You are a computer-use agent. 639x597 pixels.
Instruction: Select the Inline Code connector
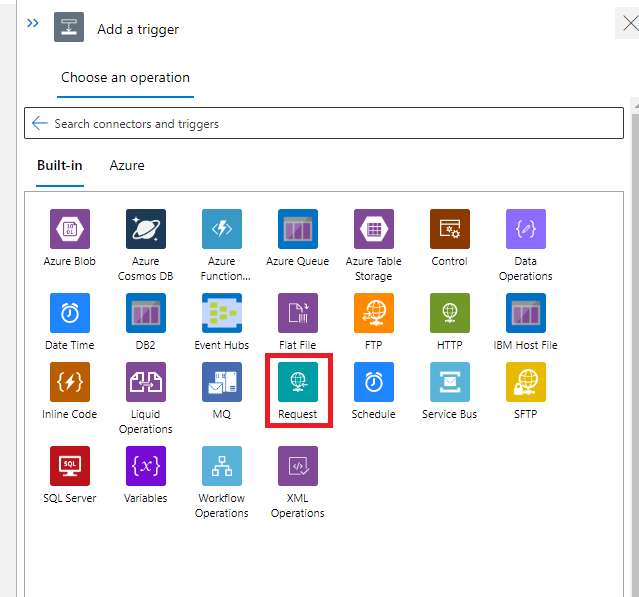tap(70, 382)
